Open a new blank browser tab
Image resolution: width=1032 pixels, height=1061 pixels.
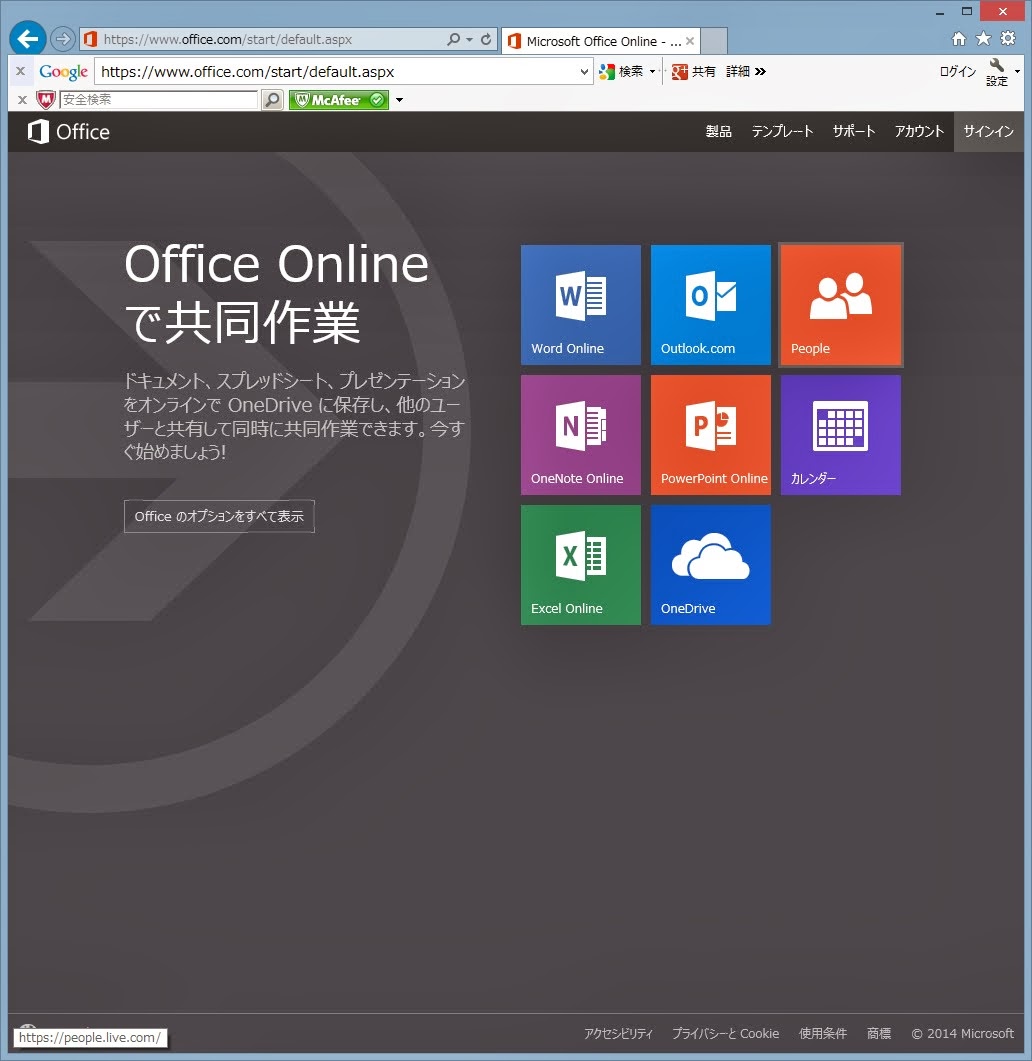point(714,41)
